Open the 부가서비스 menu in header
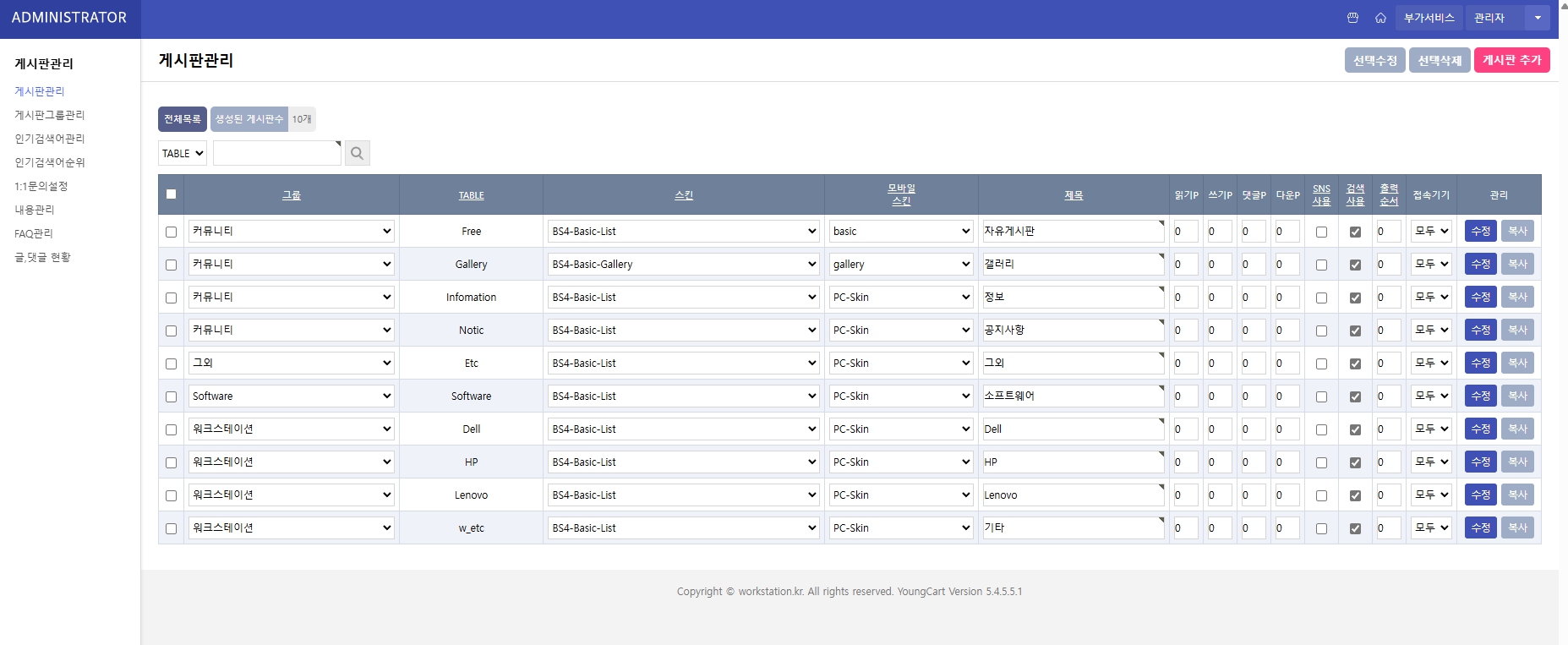This screenshot has width=1568, height=645. [1429, 18]
